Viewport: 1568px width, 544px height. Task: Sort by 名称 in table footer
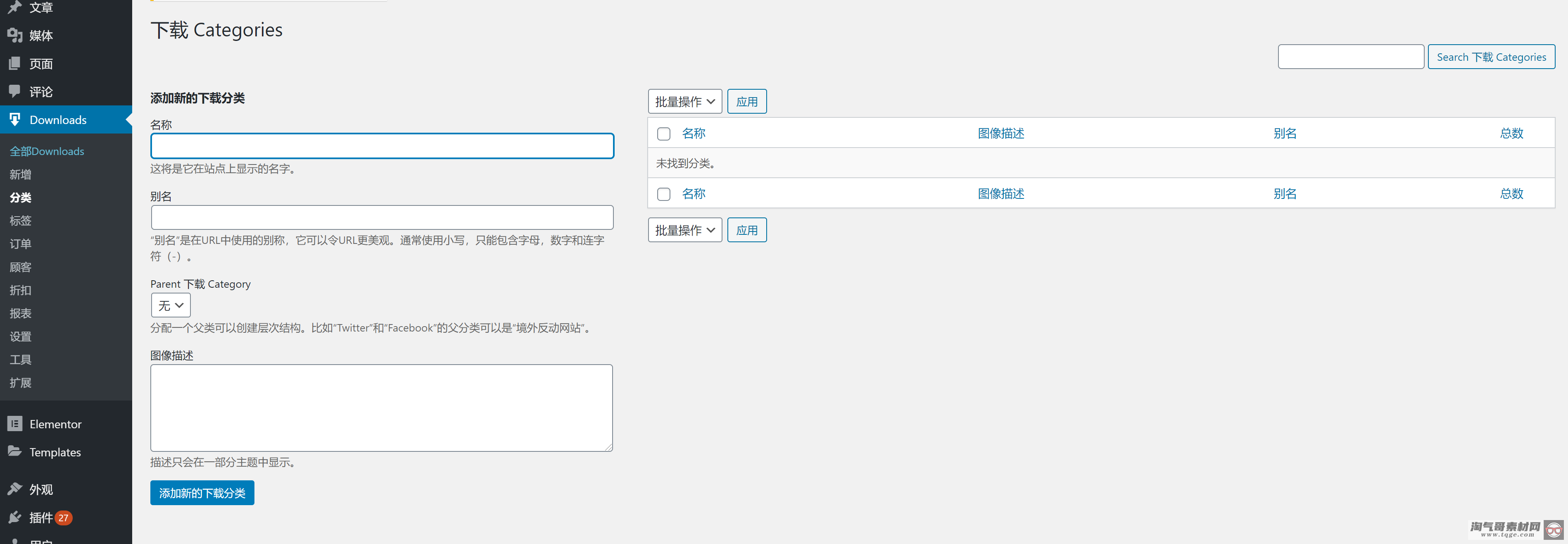pyautogui.click(x=693, y=194)
